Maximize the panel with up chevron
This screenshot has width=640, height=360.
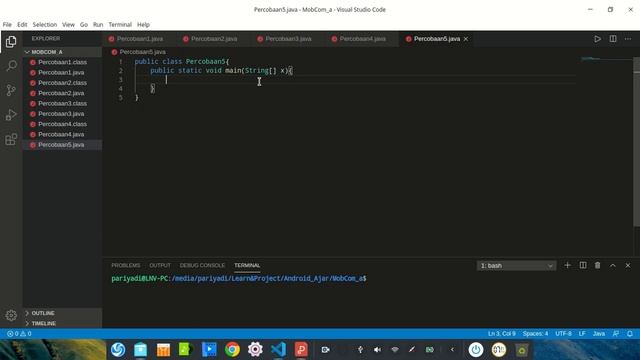click(x=613, y=265)
